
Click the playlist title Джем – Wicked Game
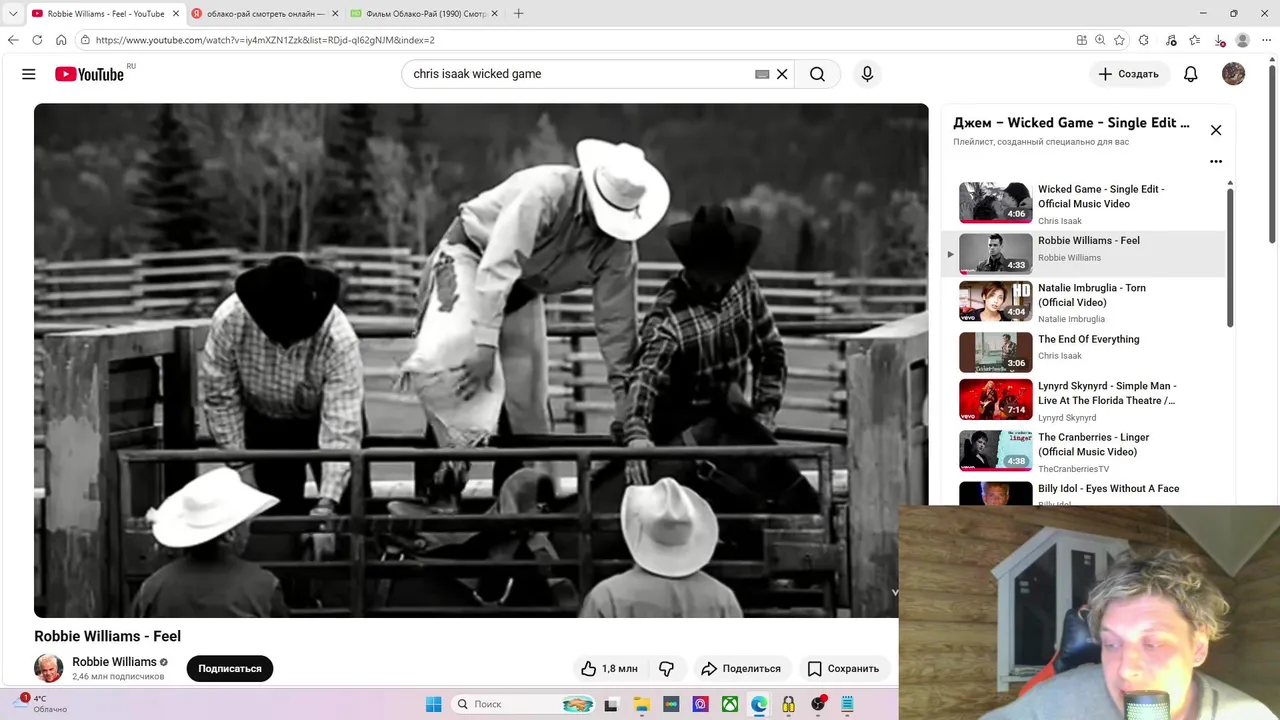[1071, 123]
